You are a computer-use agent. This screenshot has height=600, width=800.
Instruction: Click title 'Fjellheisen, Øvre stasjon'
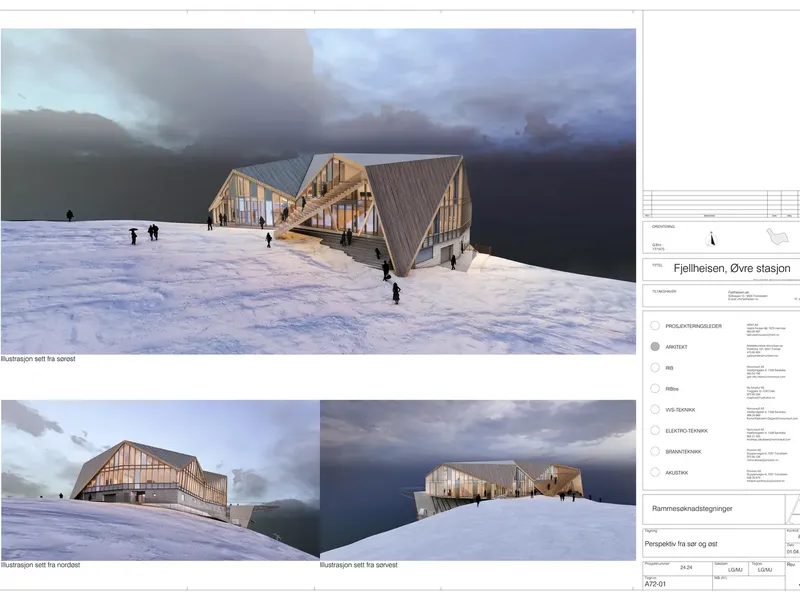732,268
